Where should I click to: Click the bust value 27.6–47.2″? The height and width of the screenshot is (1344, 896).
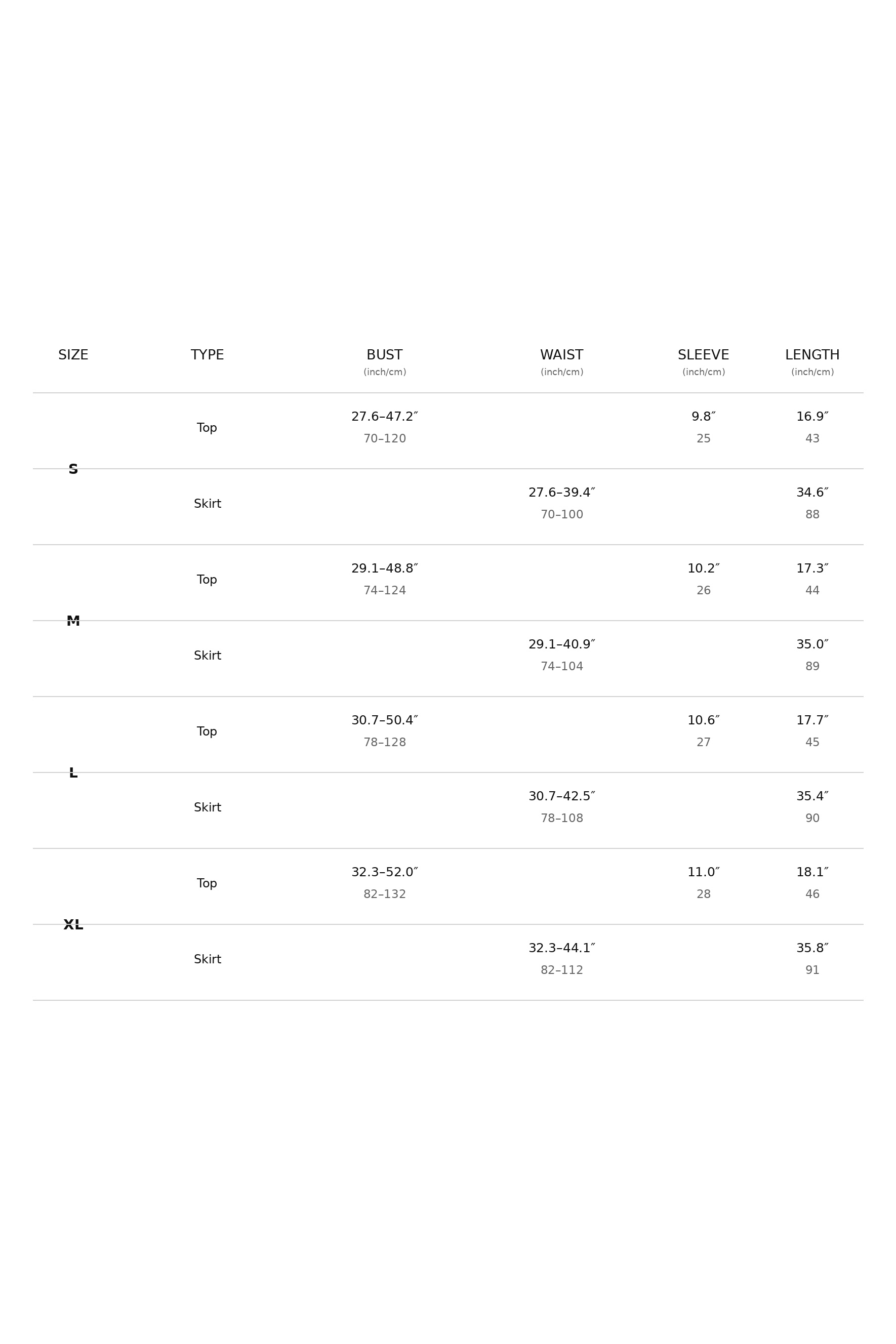pyautogui.click(x=385, y=417)
